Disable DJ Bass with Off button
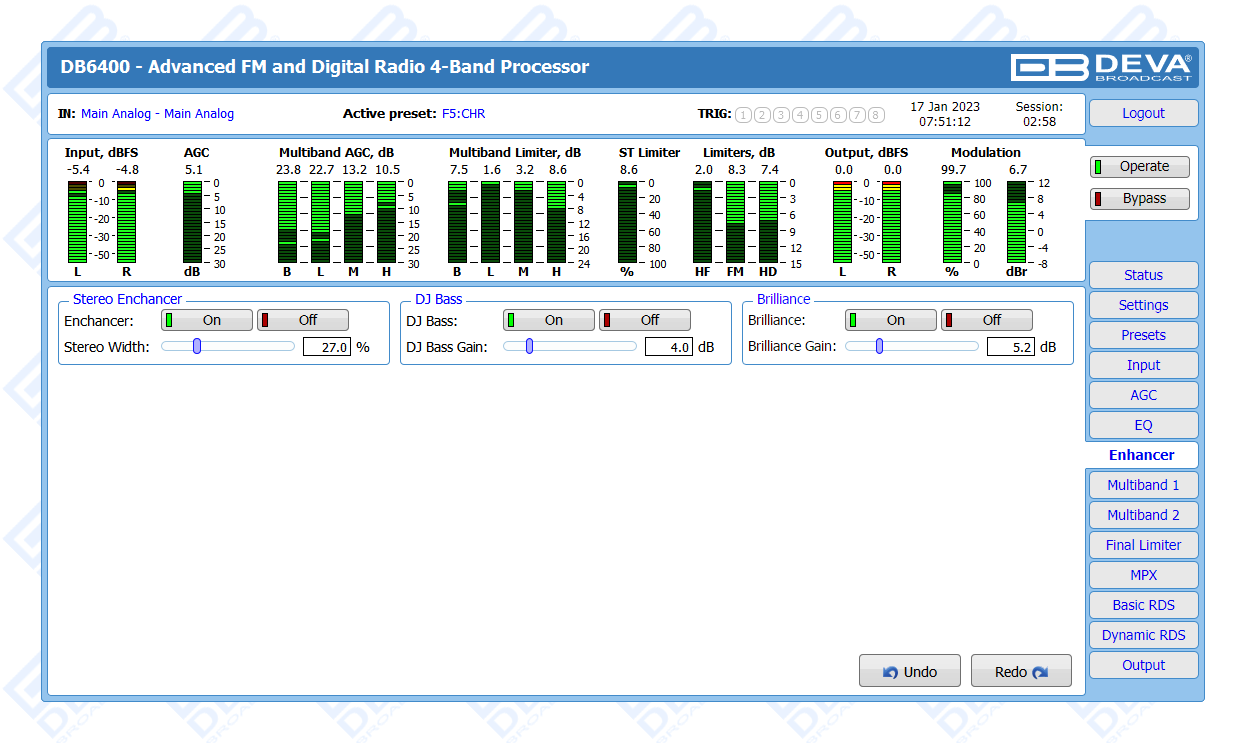The width and height of the screenshot is (1246, 743). coord(645,320)
